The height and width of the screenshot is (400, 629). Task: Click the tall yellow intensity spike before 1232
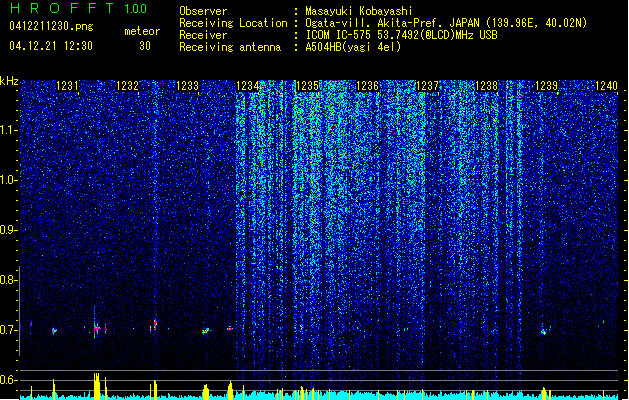96,386
